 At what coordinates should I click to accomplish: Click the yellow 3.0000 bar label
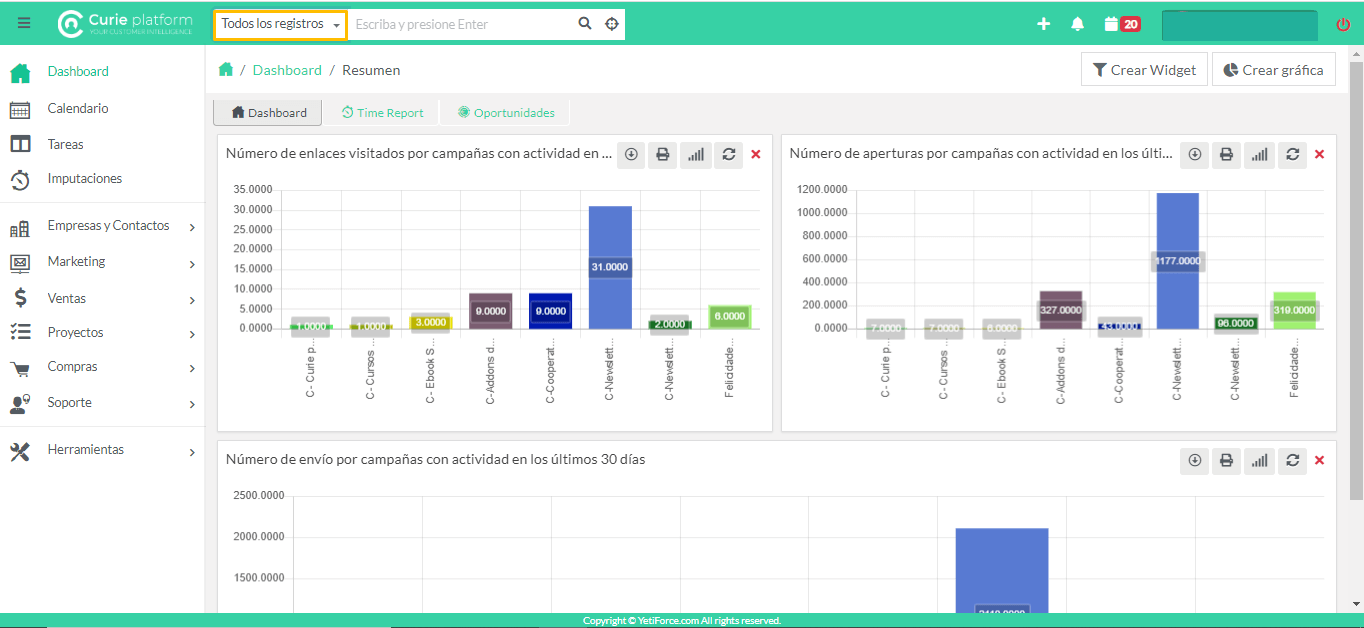(x=431, y=322)
